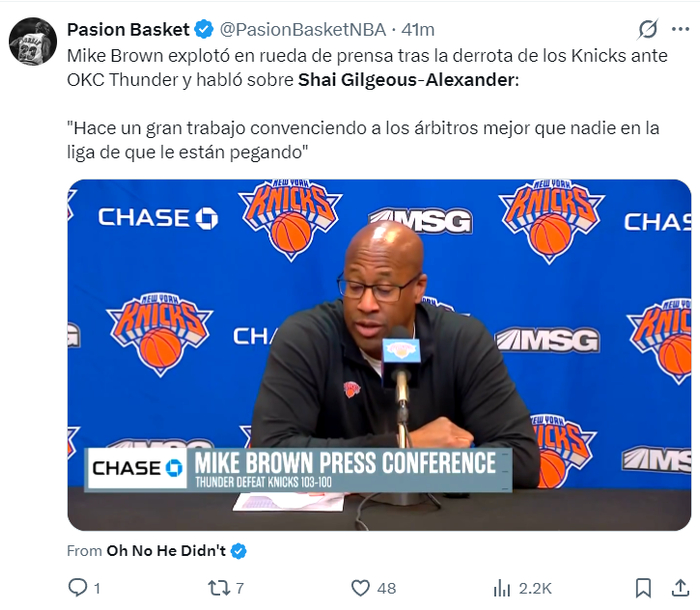Open Pasion Basket profile avatar
The width and height of the screenshot is (700, 610).
(33, 42)
